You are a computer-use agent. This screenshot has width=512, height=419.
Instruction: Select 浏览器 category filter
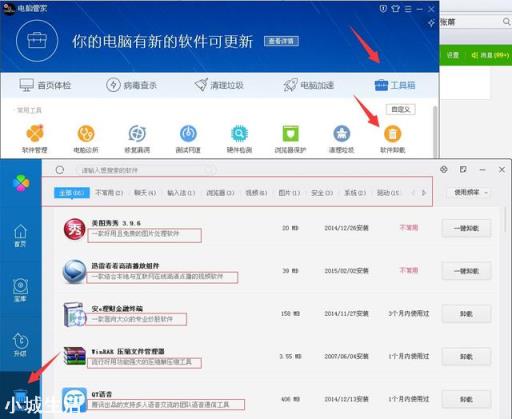220,193
